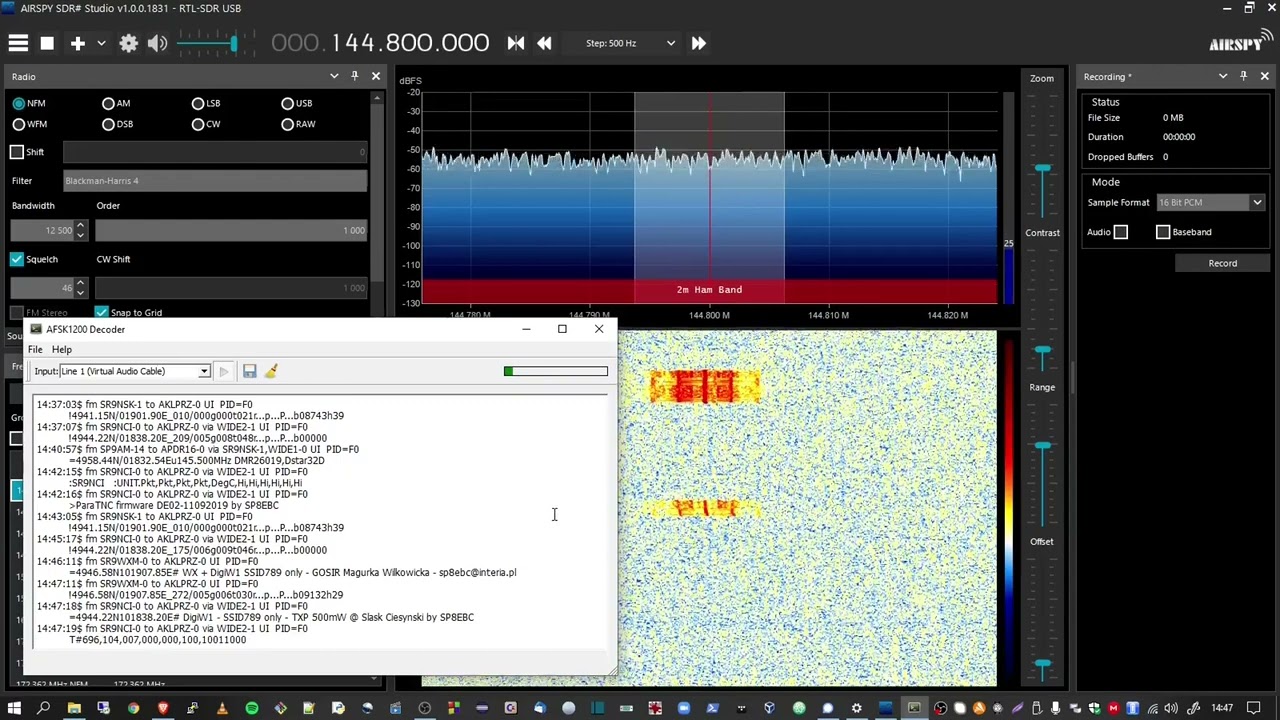This screenshot has width=1280, height=720.
Task: Click the Order 1.000 field
Action: click(231, 230)
